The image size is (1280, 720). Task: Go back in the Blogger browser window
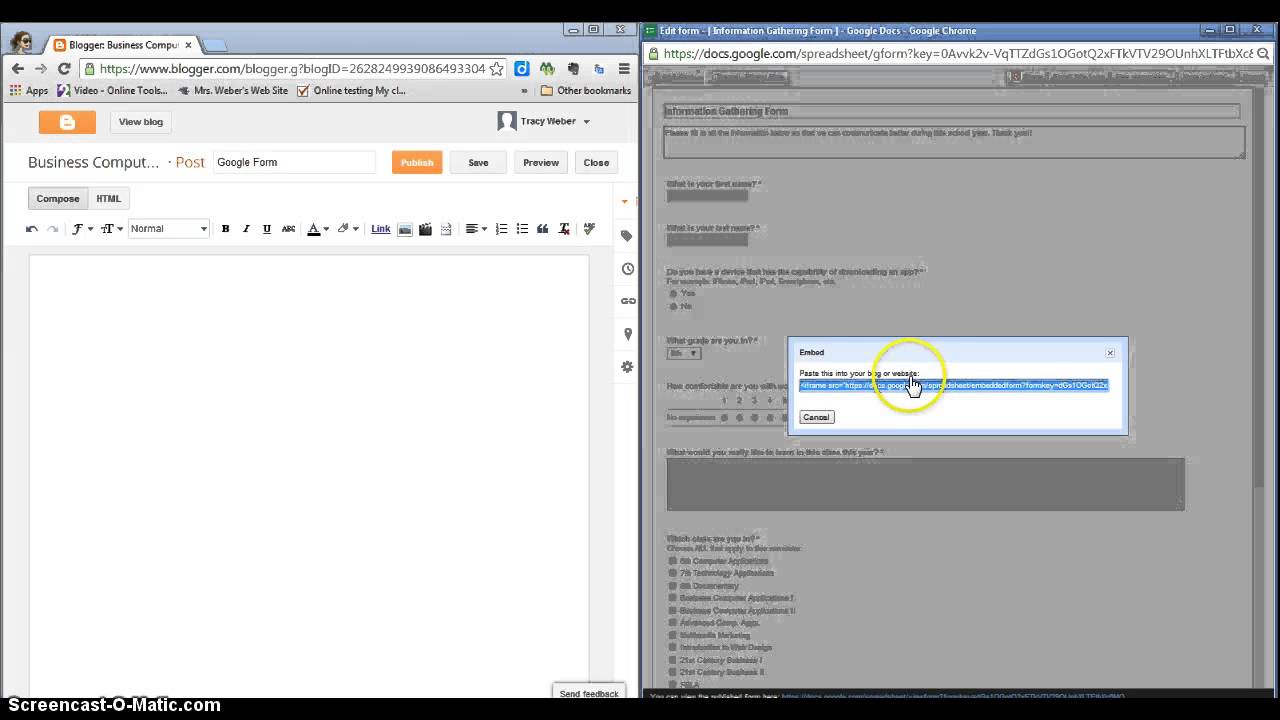click(17, 69)
